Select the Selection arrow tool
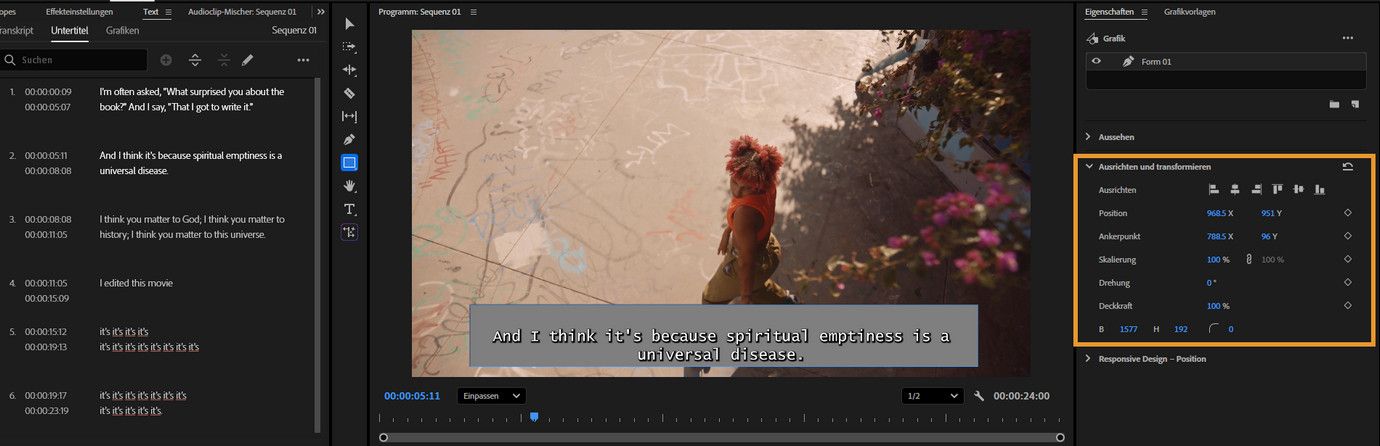This screenshot has height=446, width=1380. [x=349, y=23]
